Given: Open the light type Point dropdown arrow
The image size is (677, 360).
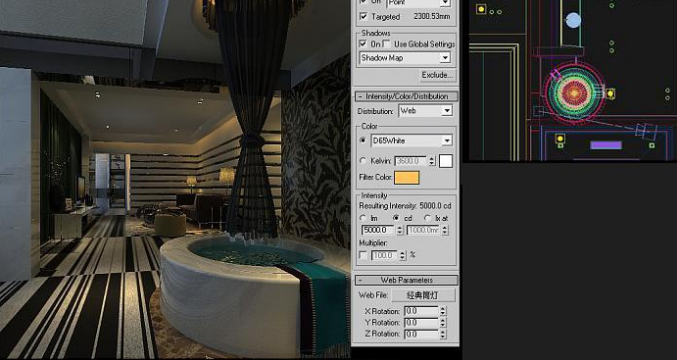Looking at the screenshot, I should pos(445,3).
